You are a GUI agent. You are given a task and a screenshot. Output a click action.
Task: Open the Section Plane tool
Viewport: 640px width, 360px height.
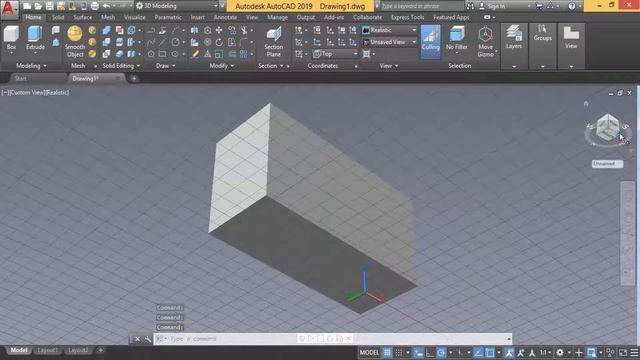(273, 41)
